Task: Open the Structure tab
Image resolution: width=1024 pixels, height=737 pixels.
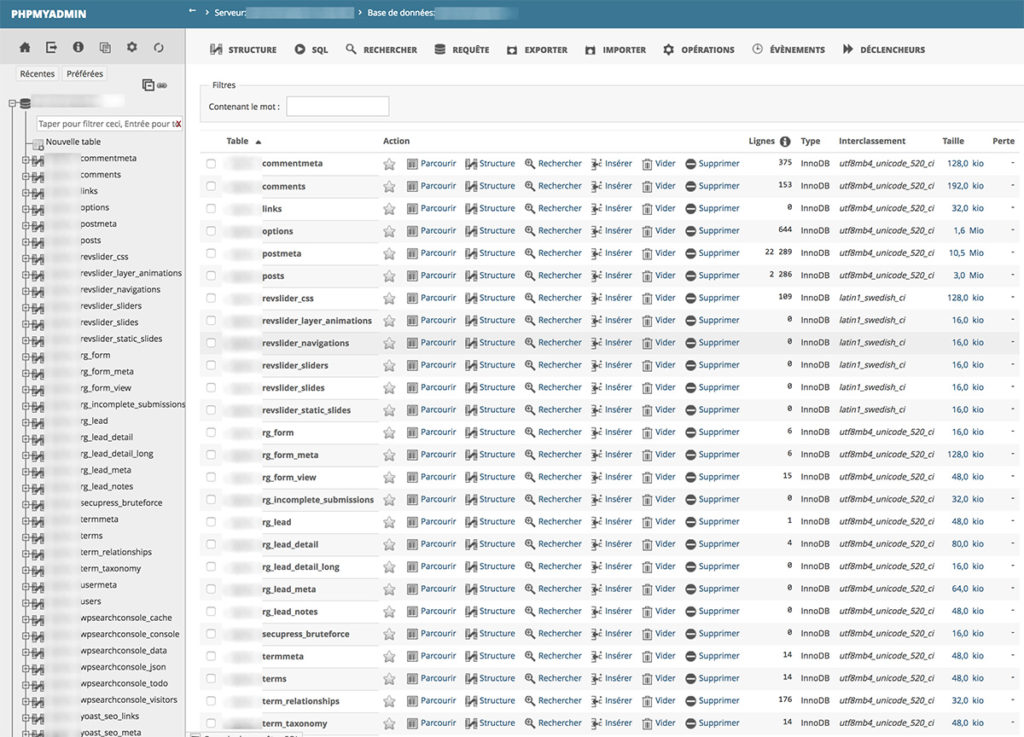Action: tap(243, 50)
